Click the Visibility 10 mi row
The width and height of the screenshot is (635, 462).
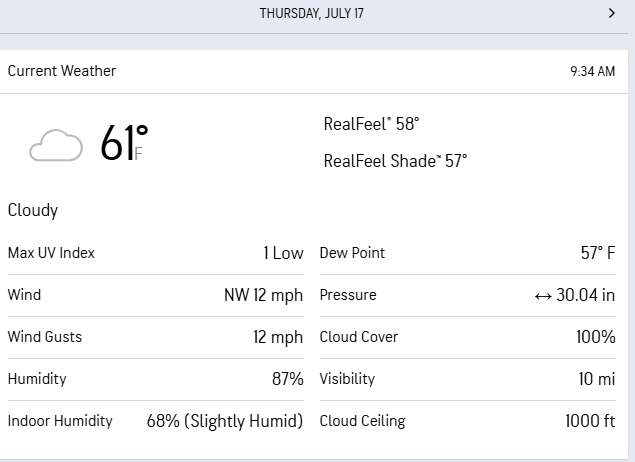(x=467, y=379)
